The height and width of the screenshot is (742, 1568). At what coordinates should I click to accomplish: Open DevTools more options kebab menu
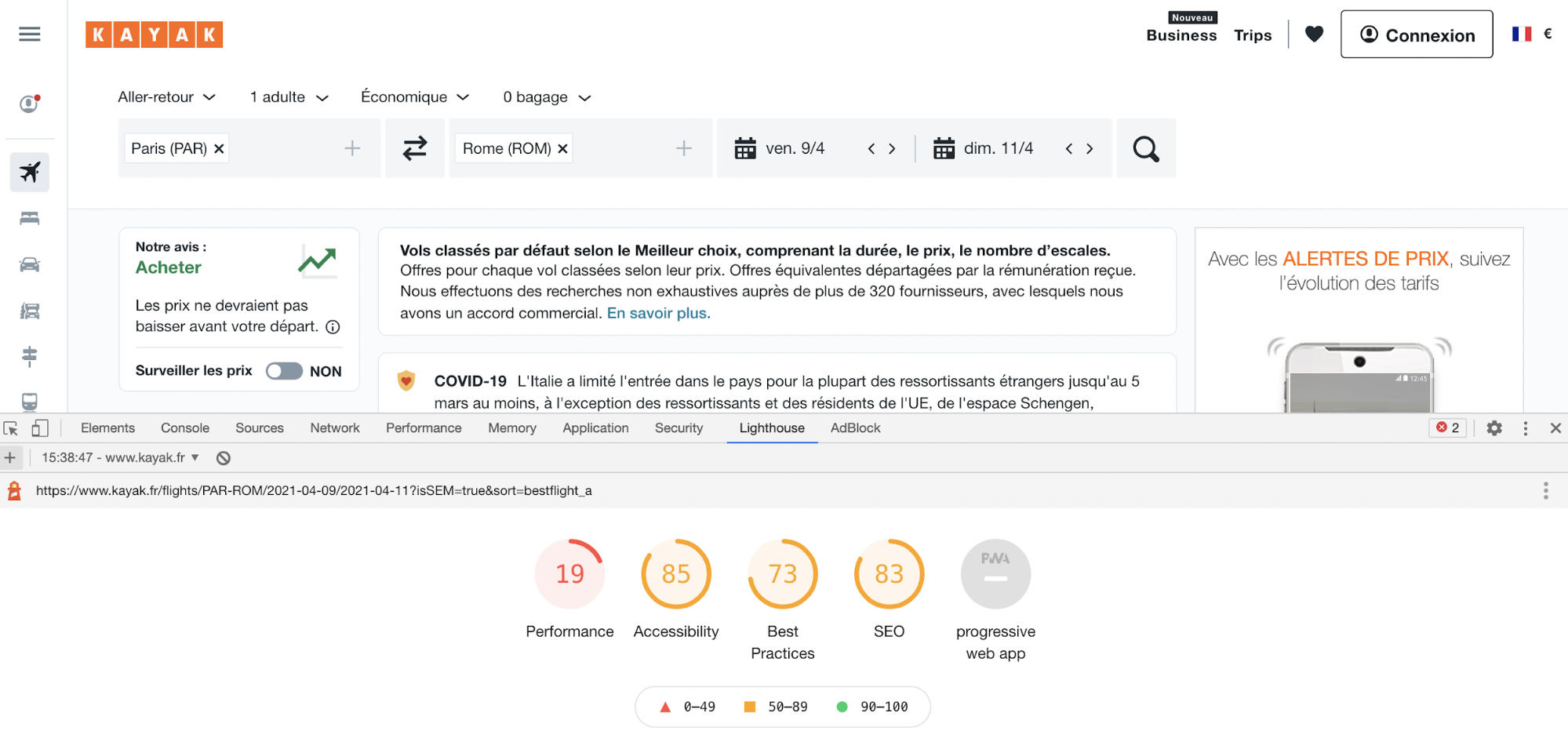[x=1525, y=428]
